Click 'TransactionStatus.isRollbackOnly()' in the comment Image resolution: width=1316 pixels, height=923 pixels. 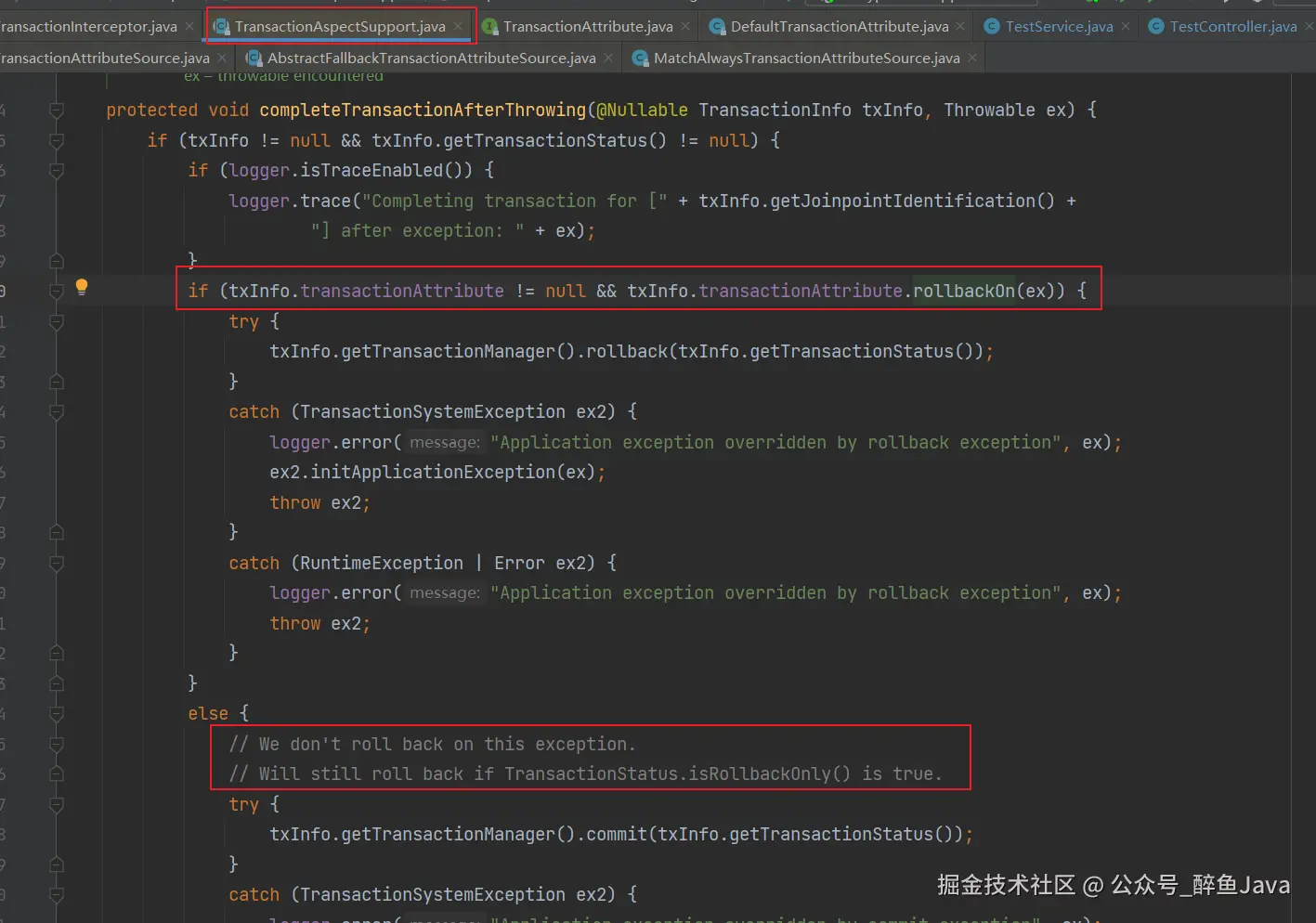(x=677, y=773)
